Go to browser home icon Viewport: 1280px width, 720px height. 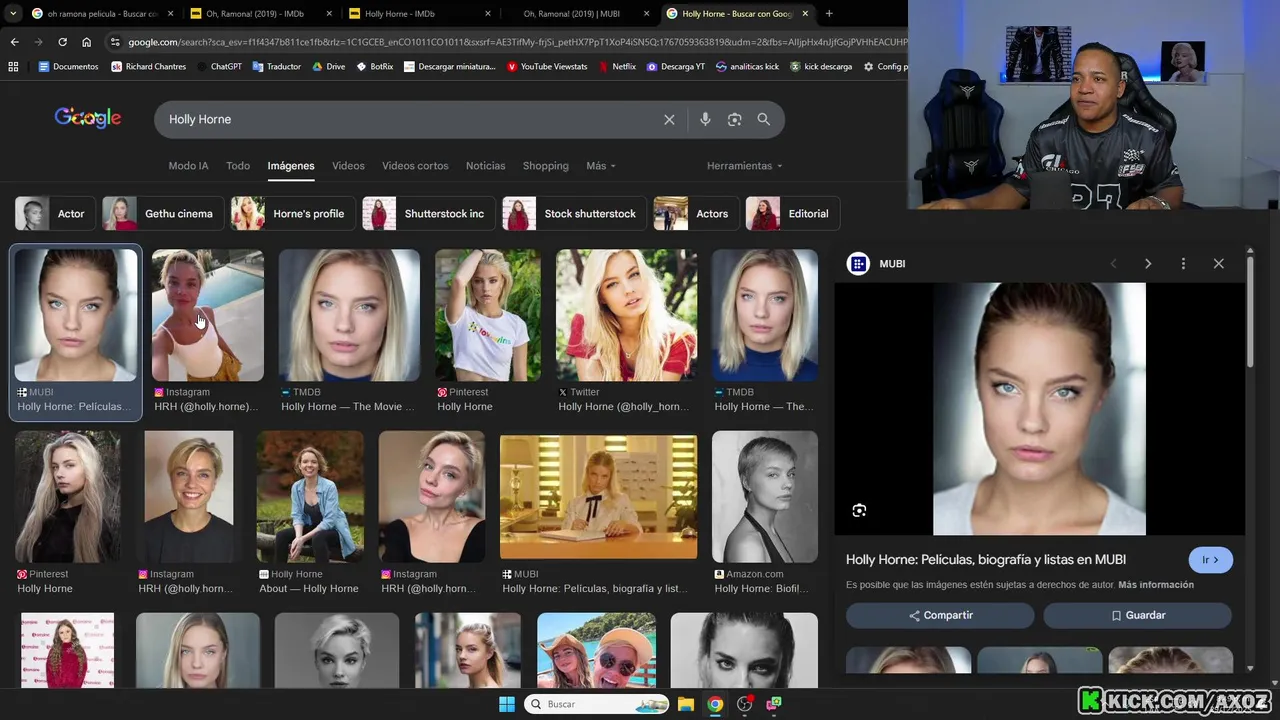86,42
